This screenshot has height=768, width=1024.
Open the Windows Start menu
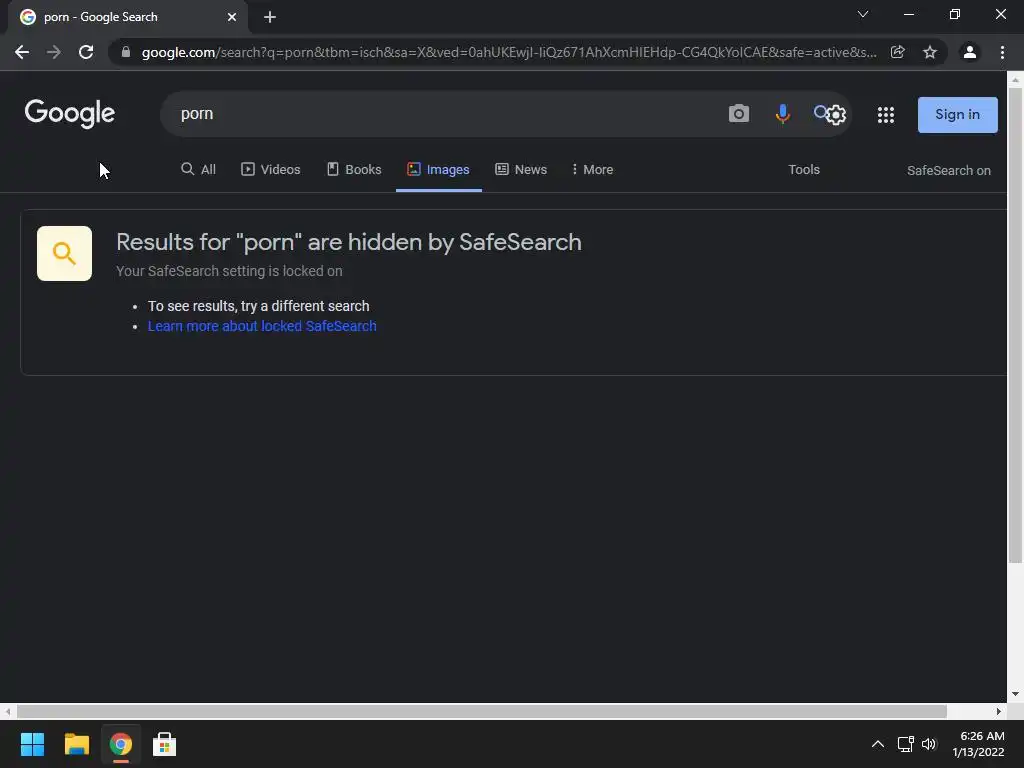(32, 744)
